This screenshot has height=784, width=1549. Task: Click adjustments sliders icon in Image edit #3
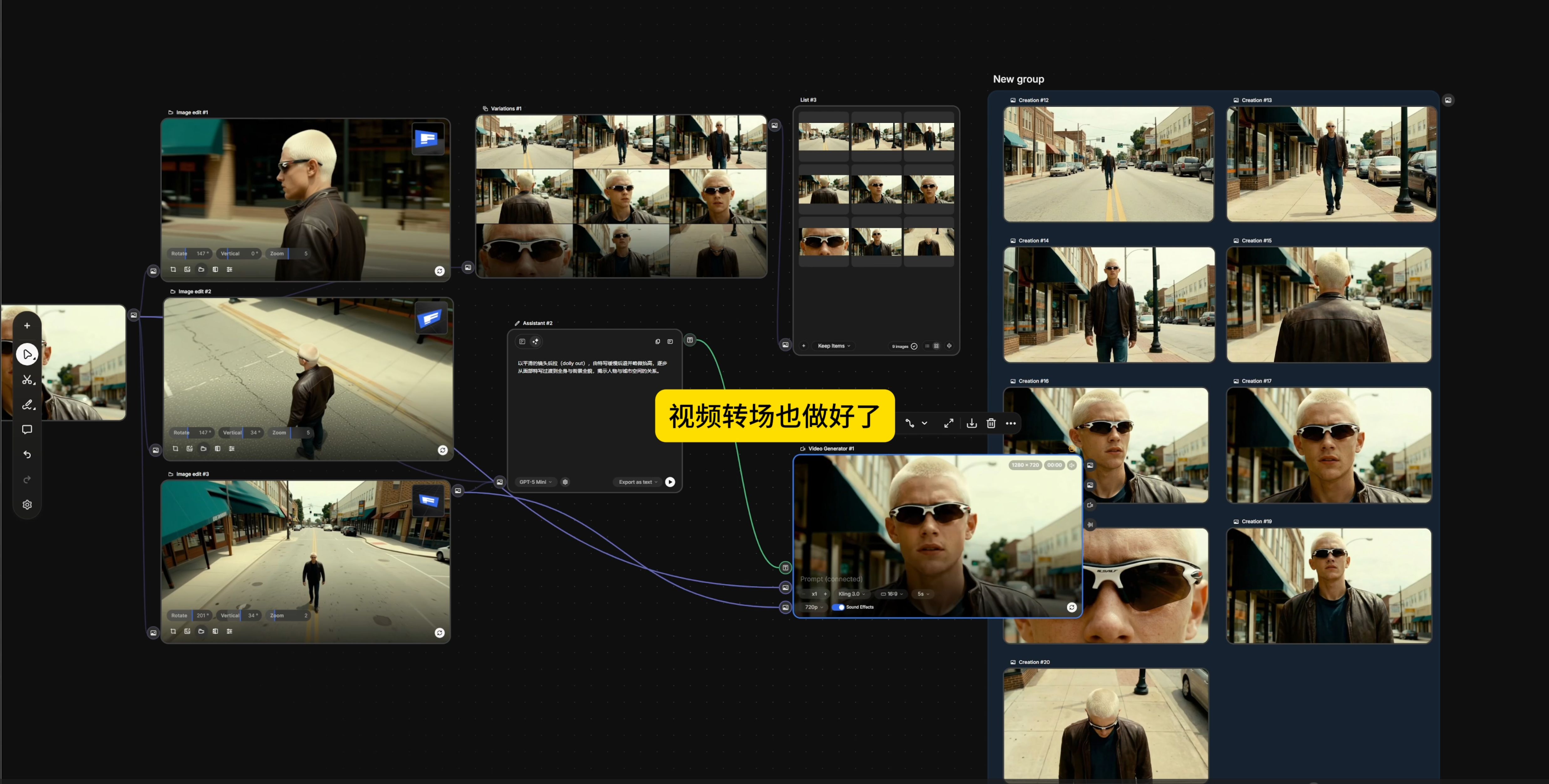coord(229,631)
